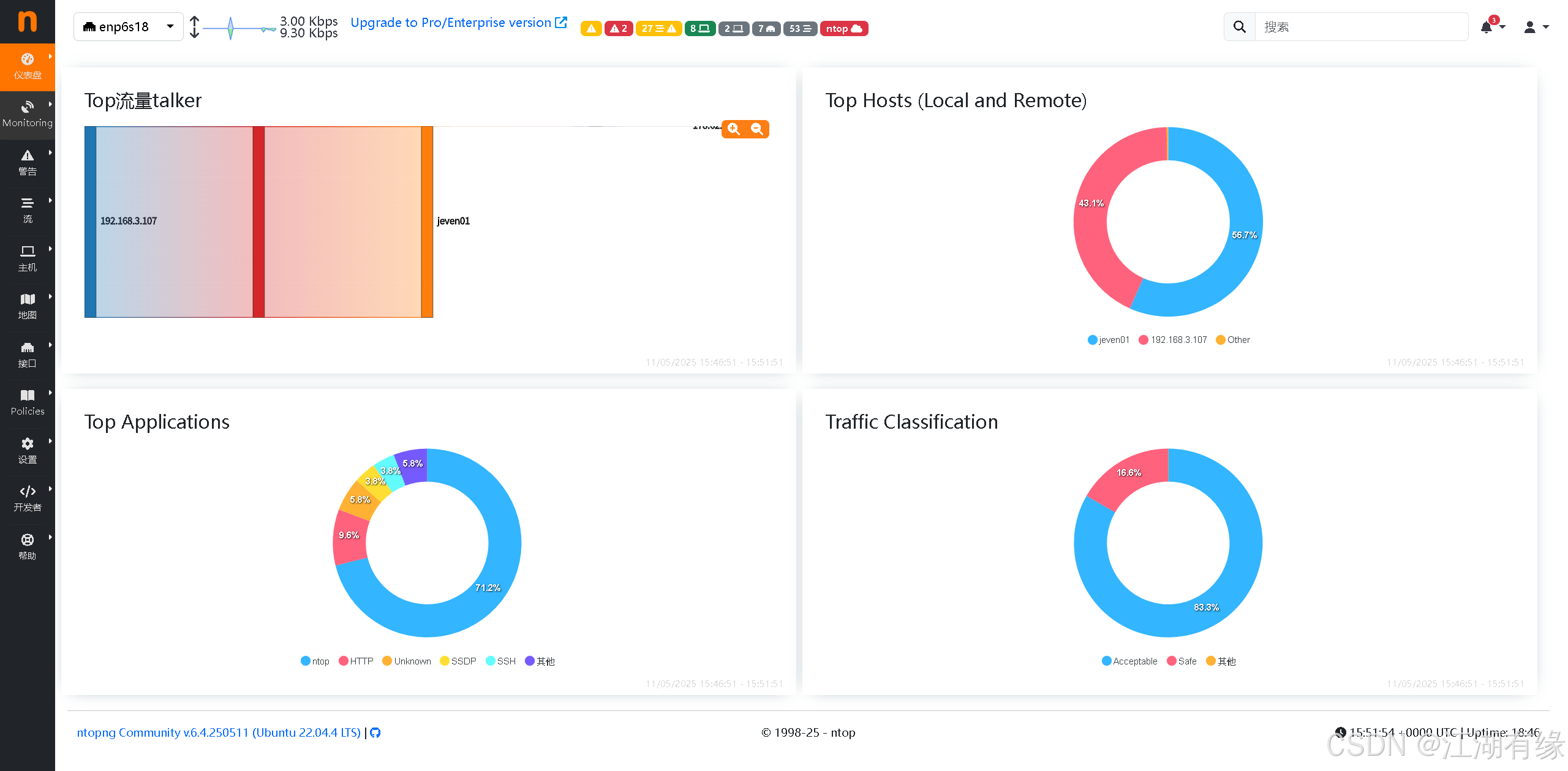The width and height of the screenshot is (1568, 771).
Task: Click the 53 flows badge
Action: (799, 28)
